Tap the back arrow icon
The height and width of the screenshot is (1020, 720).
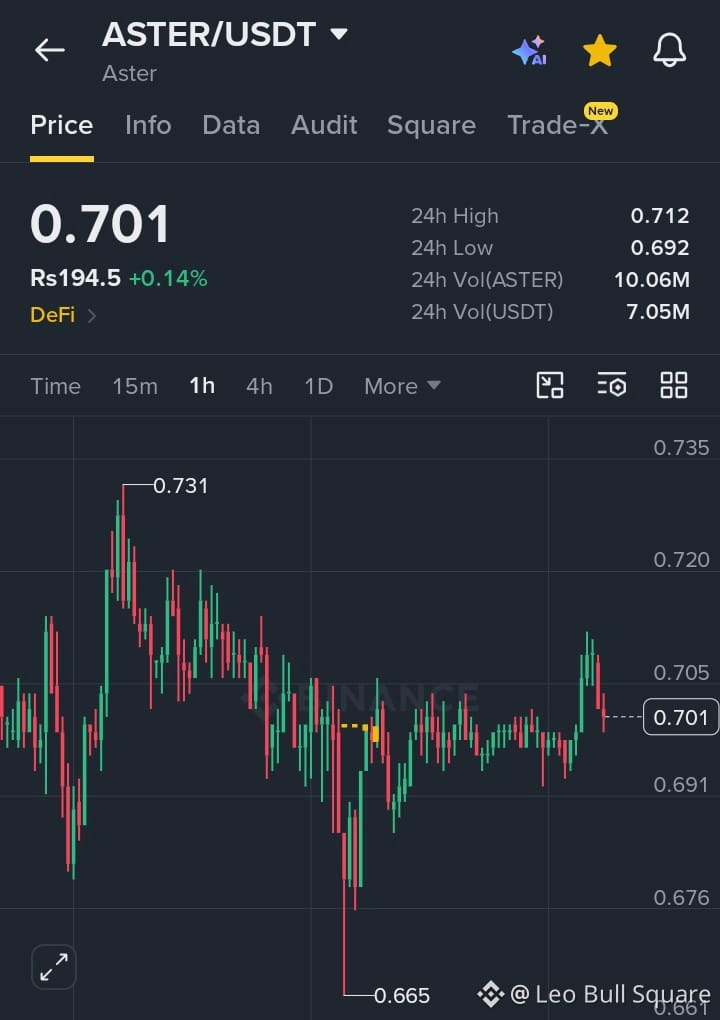coord(49,49)
